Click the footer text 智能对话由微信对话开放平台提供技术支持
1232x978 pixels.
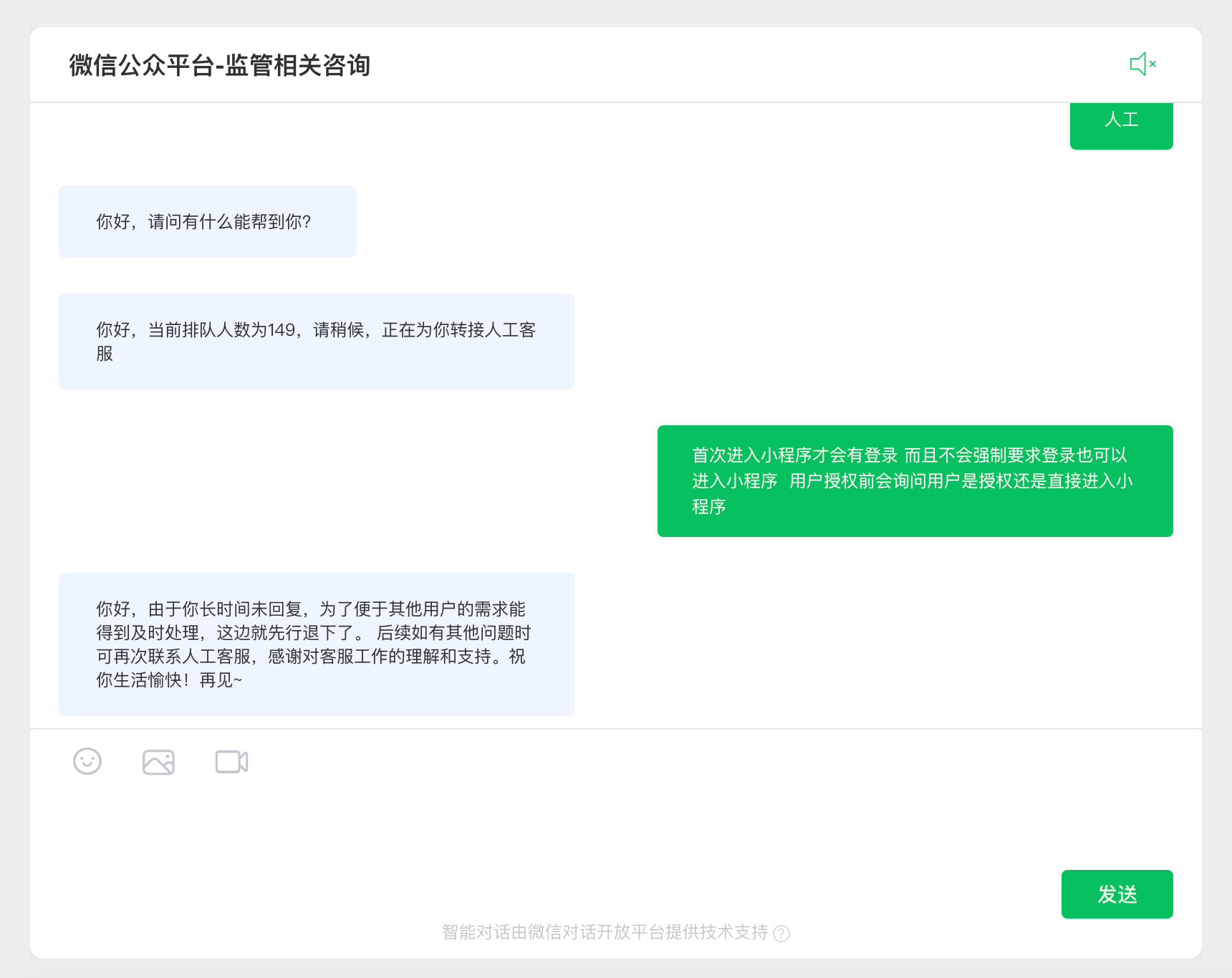pyautogui.click(x=605, y=932)
